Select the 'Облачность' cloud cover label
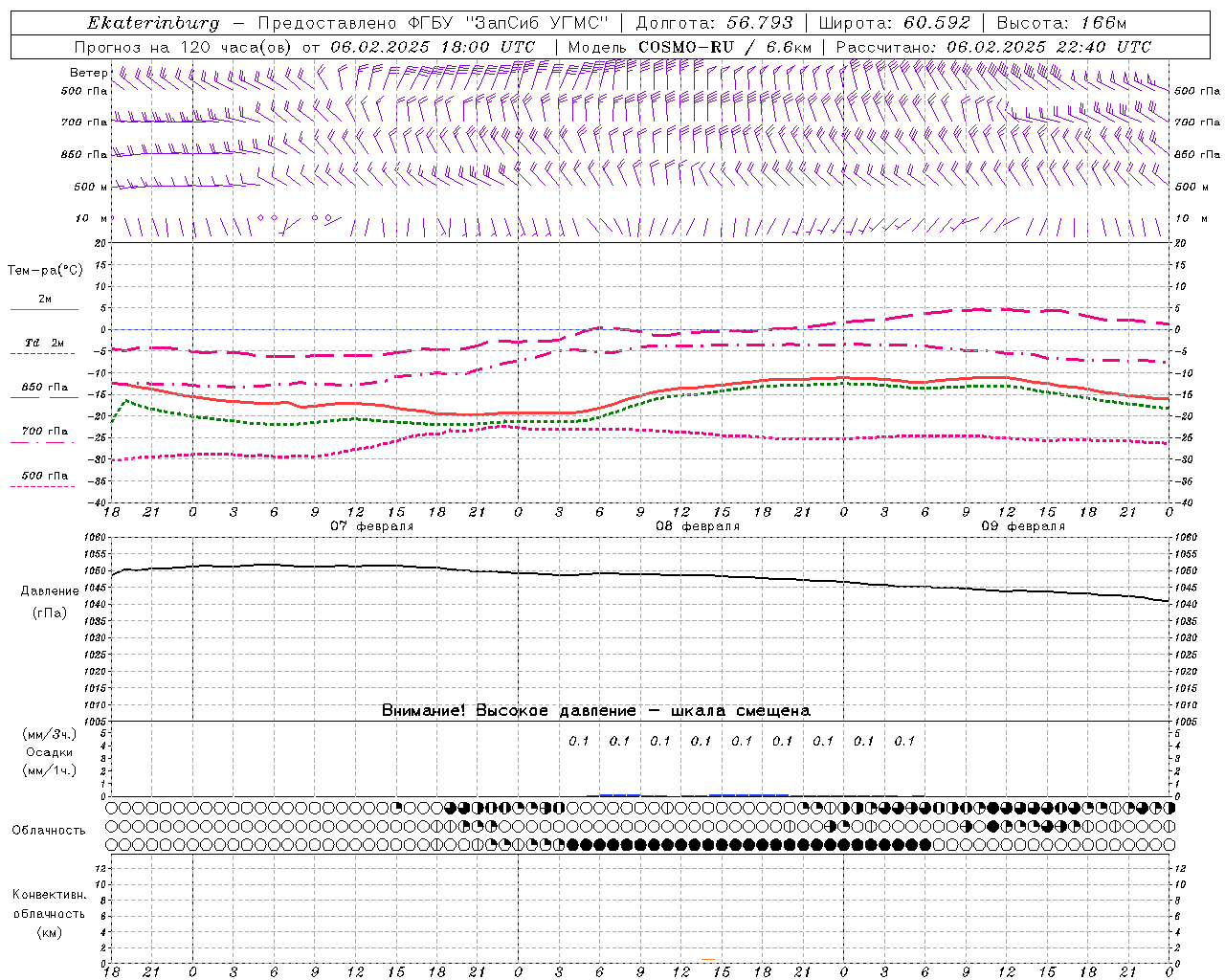This screenshot has height=980, width=1225. pos(49,831)
